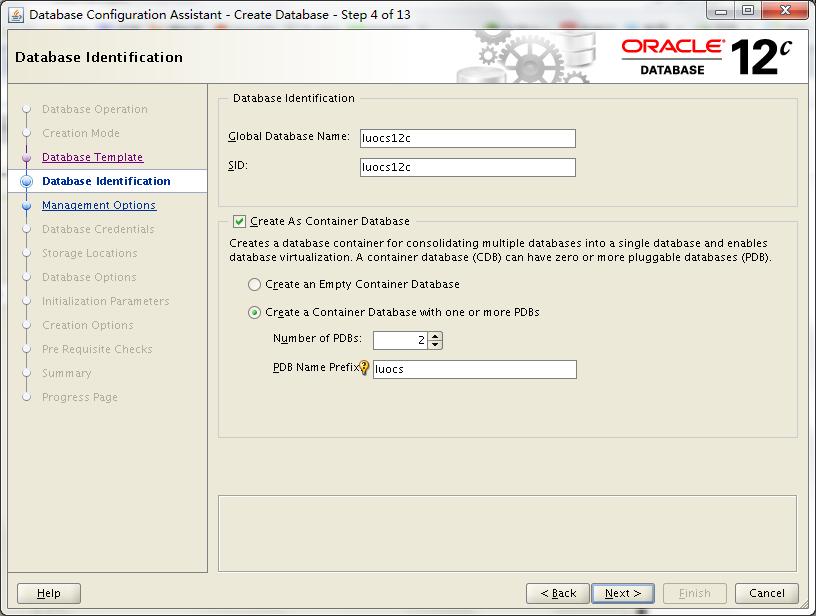Decrease the Number of PDBs value

(x=435, y=344)
